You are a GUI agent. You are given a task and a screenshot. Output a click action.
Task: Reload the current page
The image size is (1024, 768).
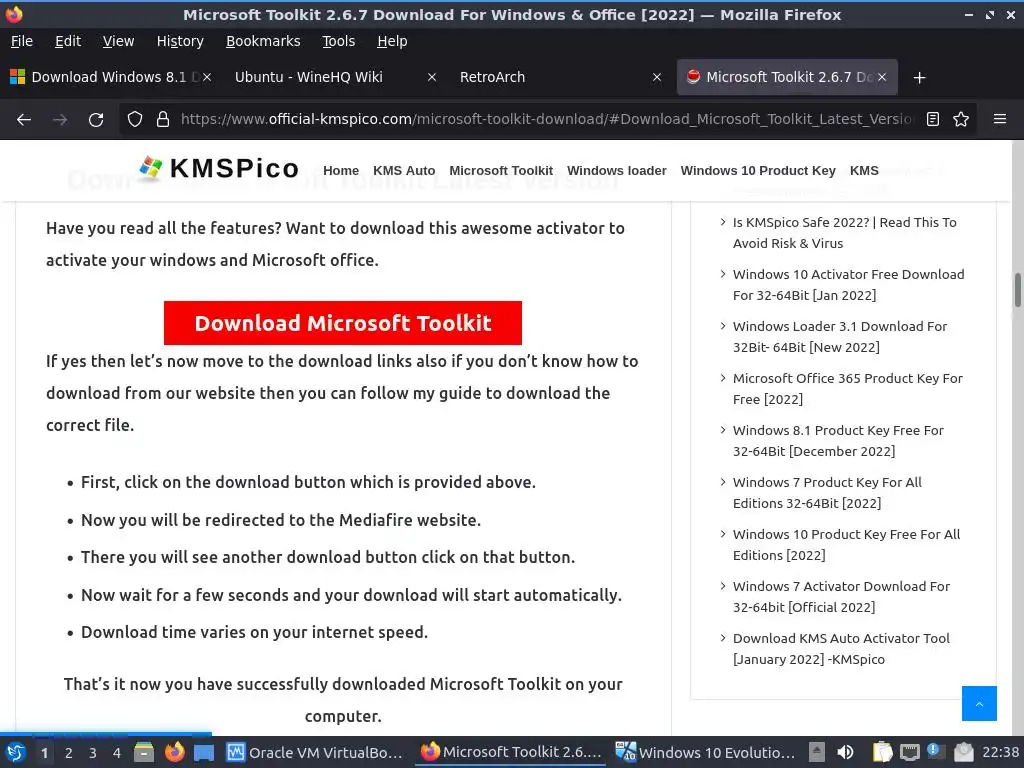click(x=96, y=119)
